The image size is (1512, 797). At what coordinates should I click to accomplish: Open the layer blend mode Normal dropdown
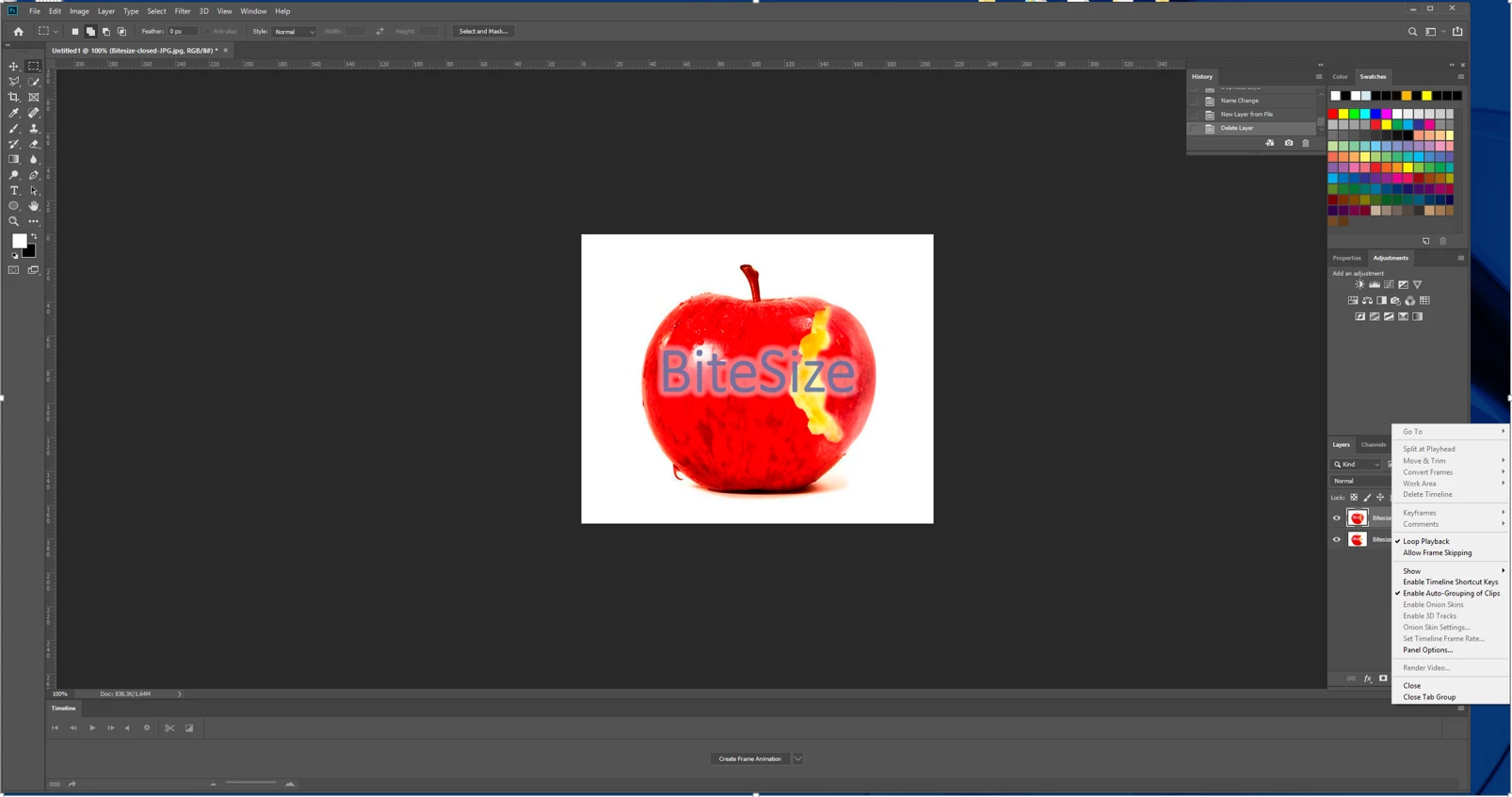click(1361, 481)
